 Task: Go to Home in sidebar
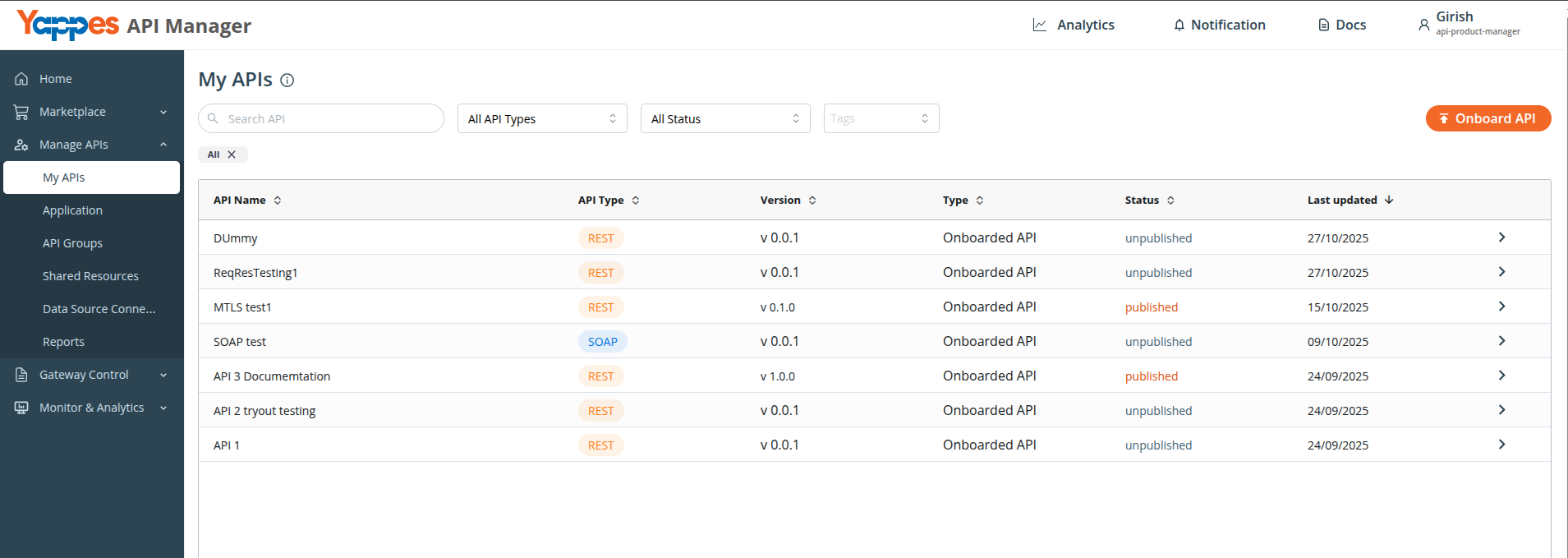tap(55, 79)
